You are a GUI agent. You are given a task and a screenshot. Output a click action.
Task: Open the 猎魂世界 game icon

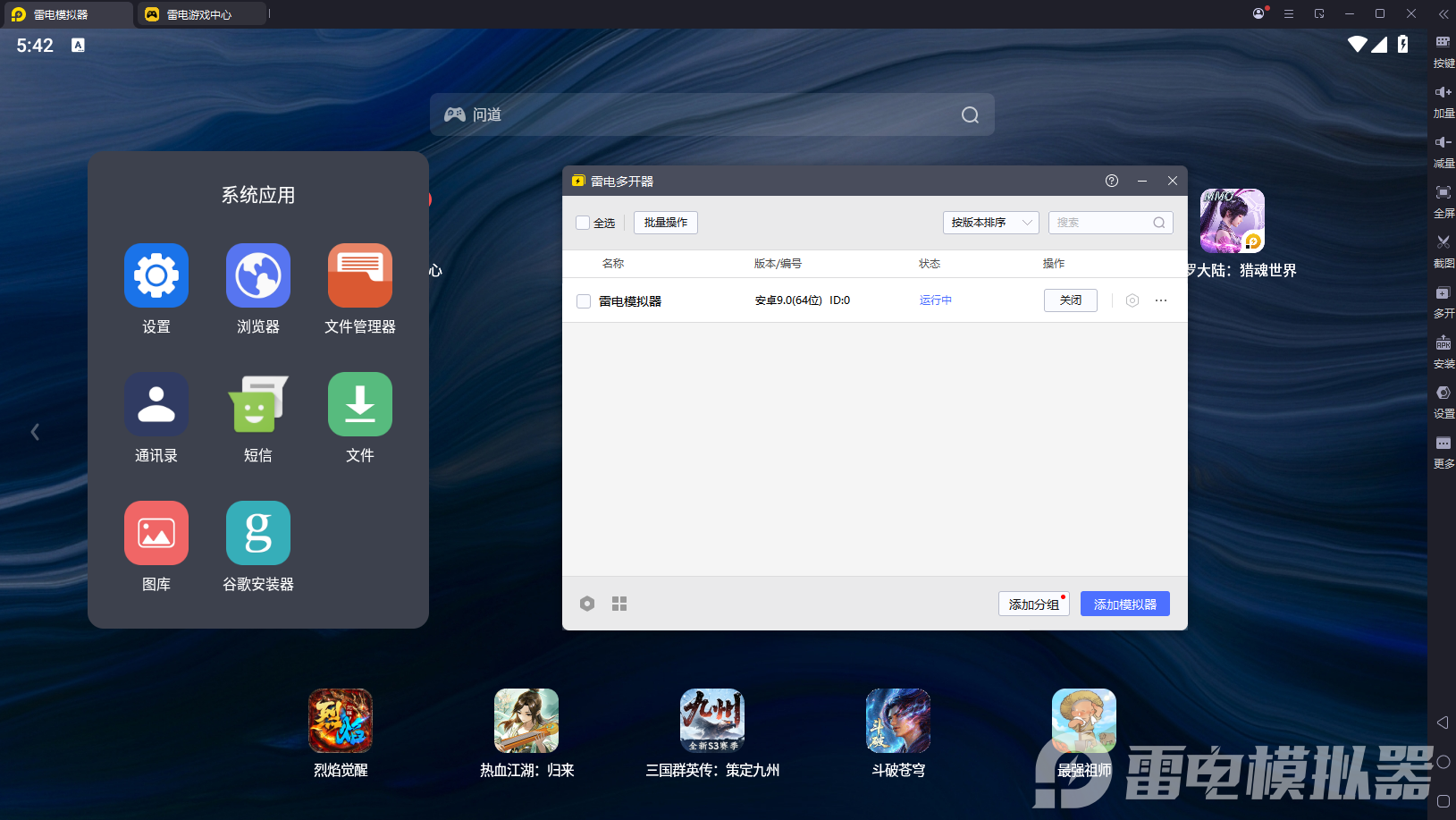[1233, 221]
